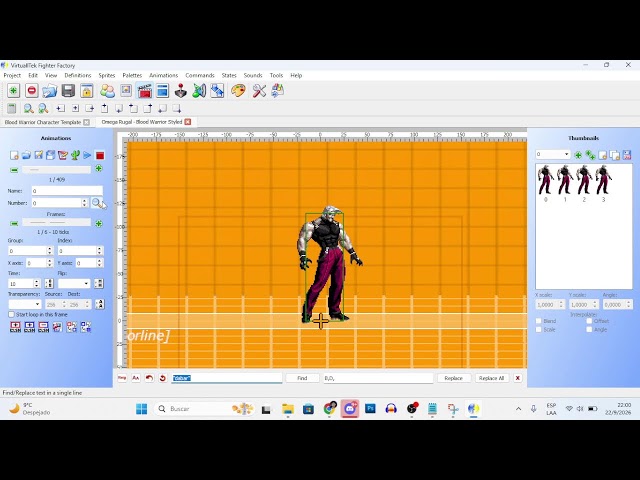Open a project with the folder icon
This screenshot has height=480, width=640.
(50, 91)
